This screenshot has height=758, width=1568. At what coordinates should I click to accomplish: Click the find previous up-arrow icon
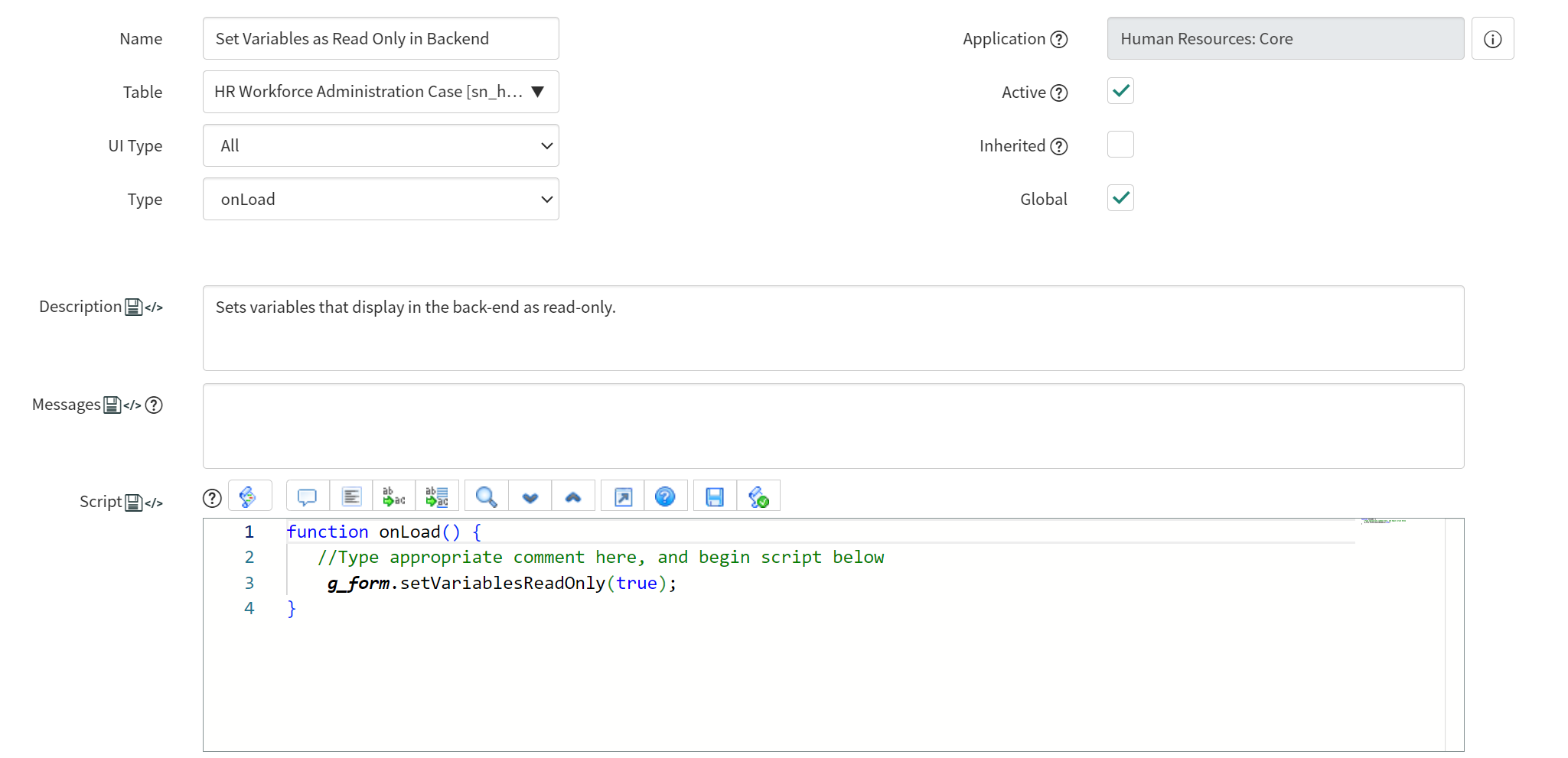pyautogui.click(x=572, y=496)
